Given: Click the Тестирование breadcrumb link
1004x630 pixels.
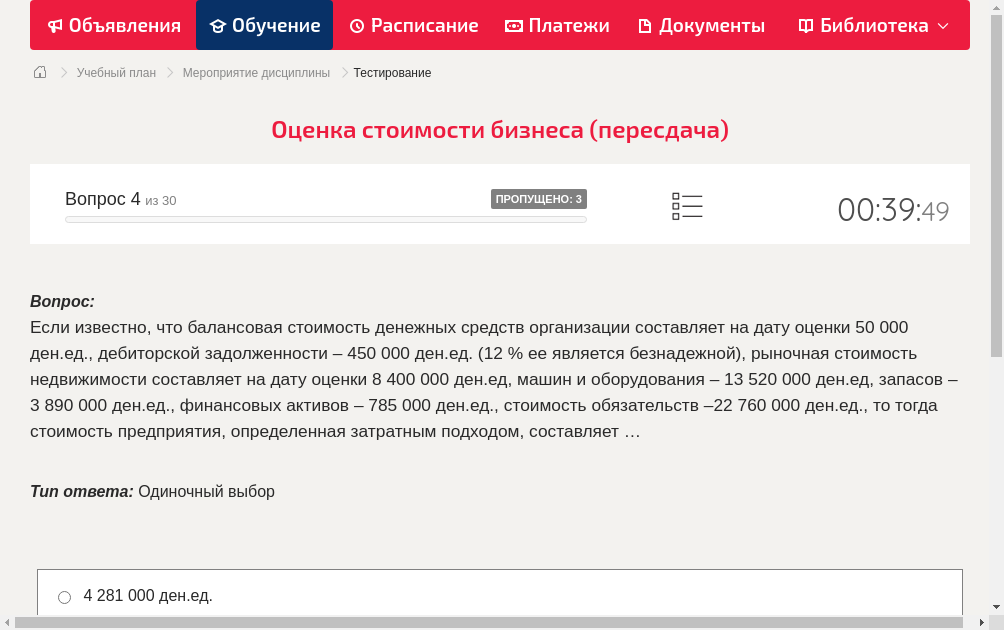Looking at the screenshot, I should (392, 72).
